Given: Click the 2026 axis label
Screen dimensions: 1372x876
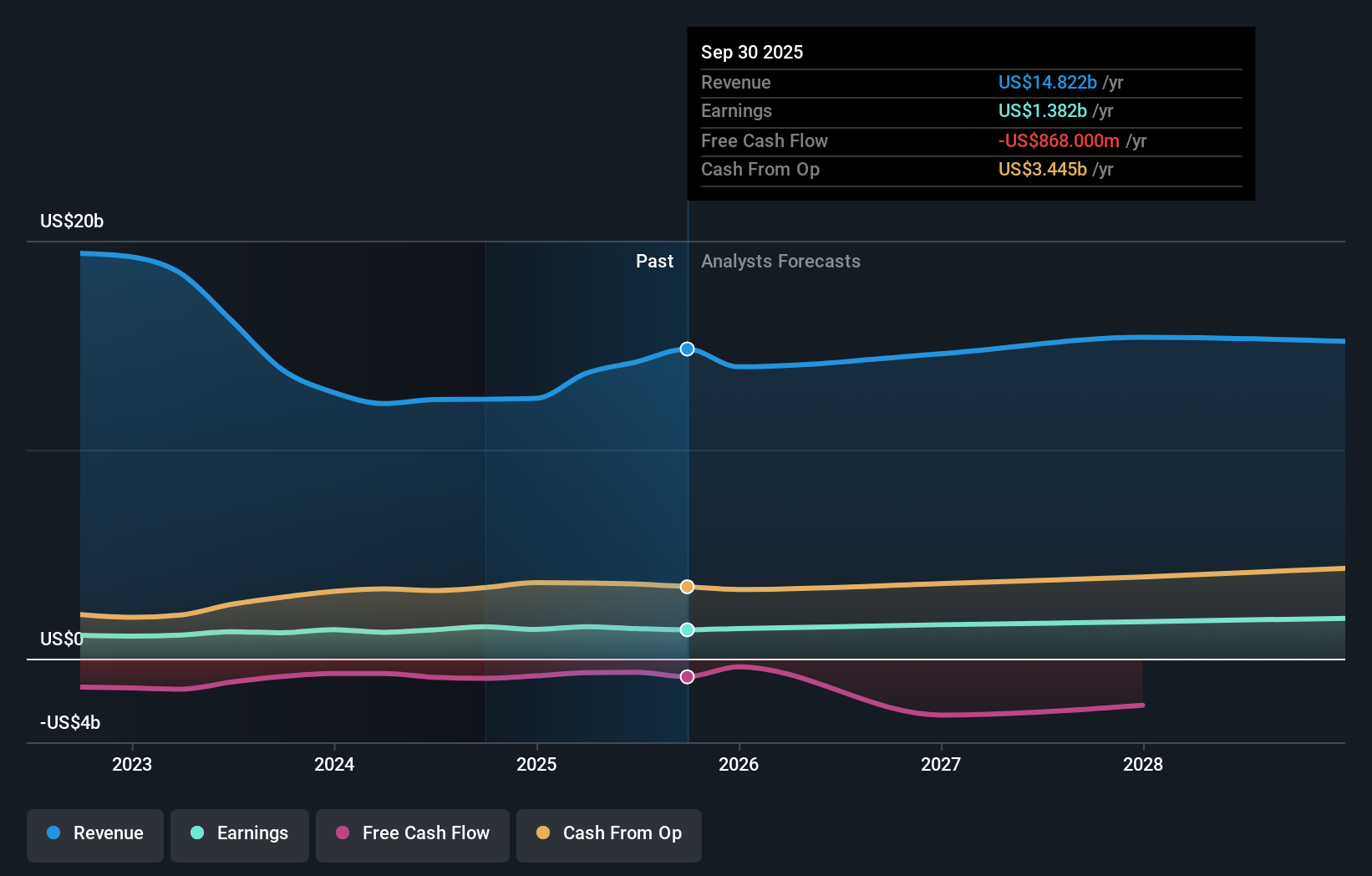Looking at the screenshot, I should coord(739,764).
